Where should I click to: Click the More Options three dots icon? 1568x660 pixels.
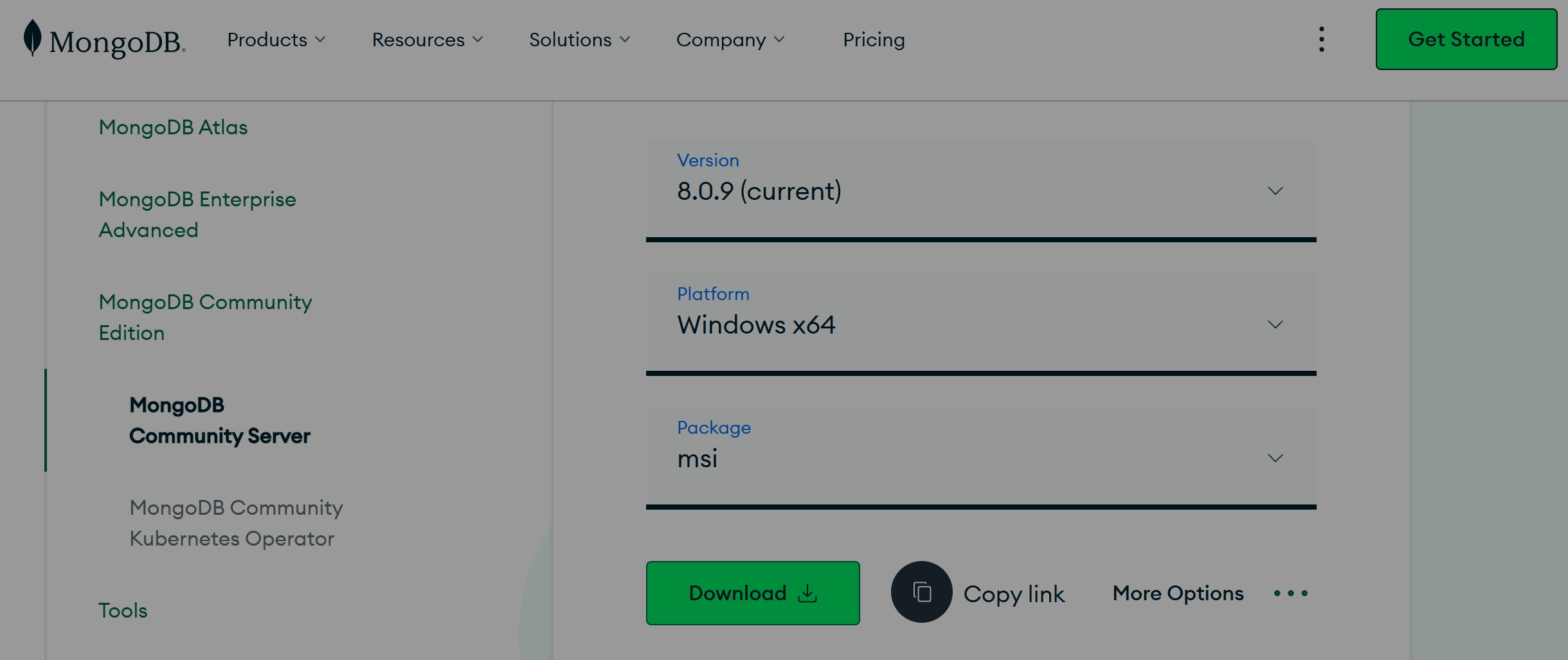point(1291,593)
